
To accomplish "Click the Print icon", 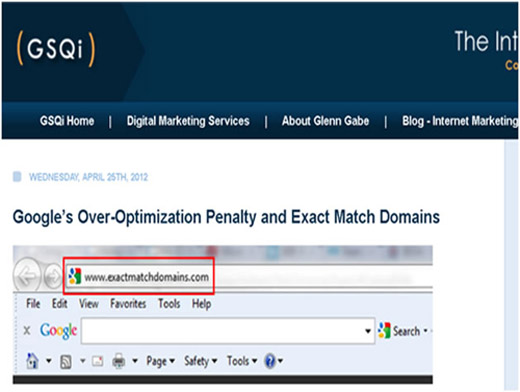I will [119, 361].
